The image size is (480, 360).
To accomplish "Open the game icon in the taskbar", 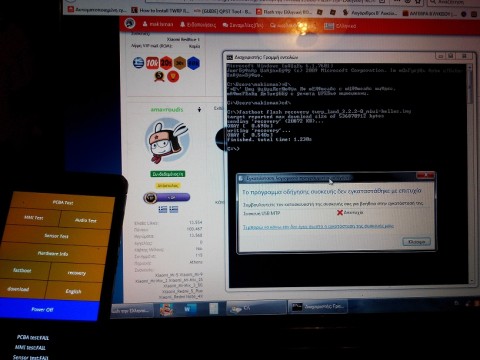I will (166, 309).
